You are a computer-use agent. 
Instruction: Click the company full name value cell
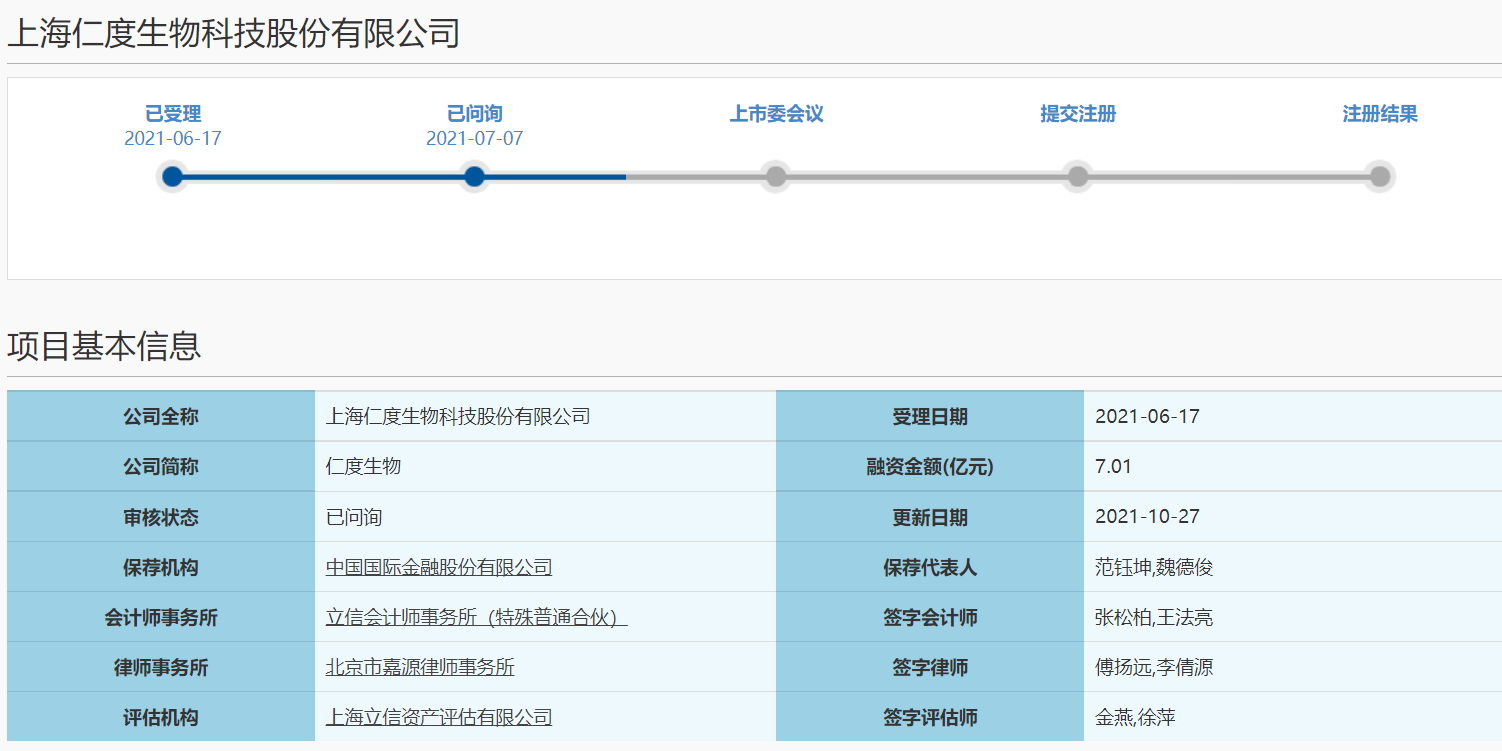[545, 416]
